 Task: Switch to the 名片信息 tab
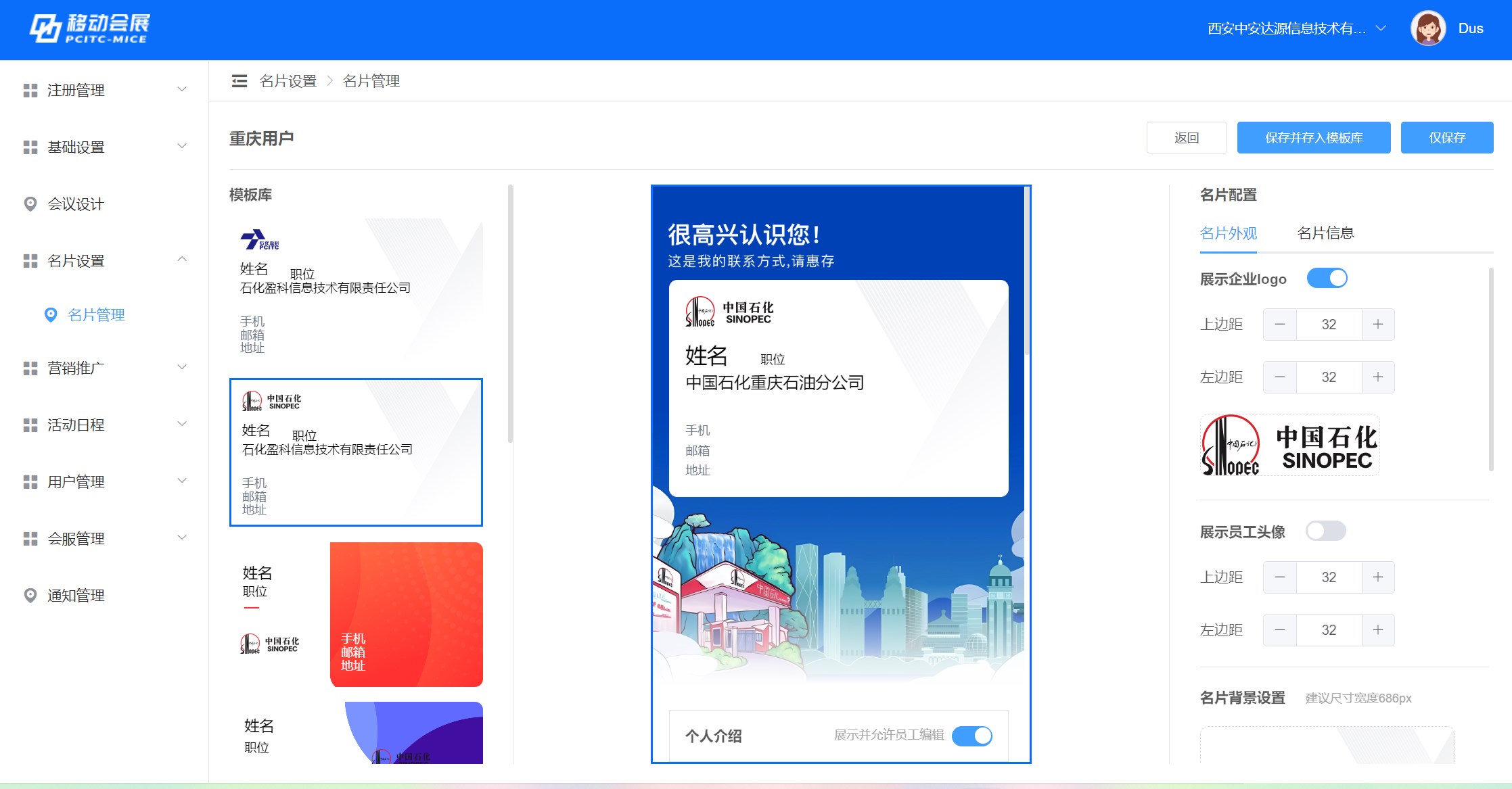tap(1326, 233)
